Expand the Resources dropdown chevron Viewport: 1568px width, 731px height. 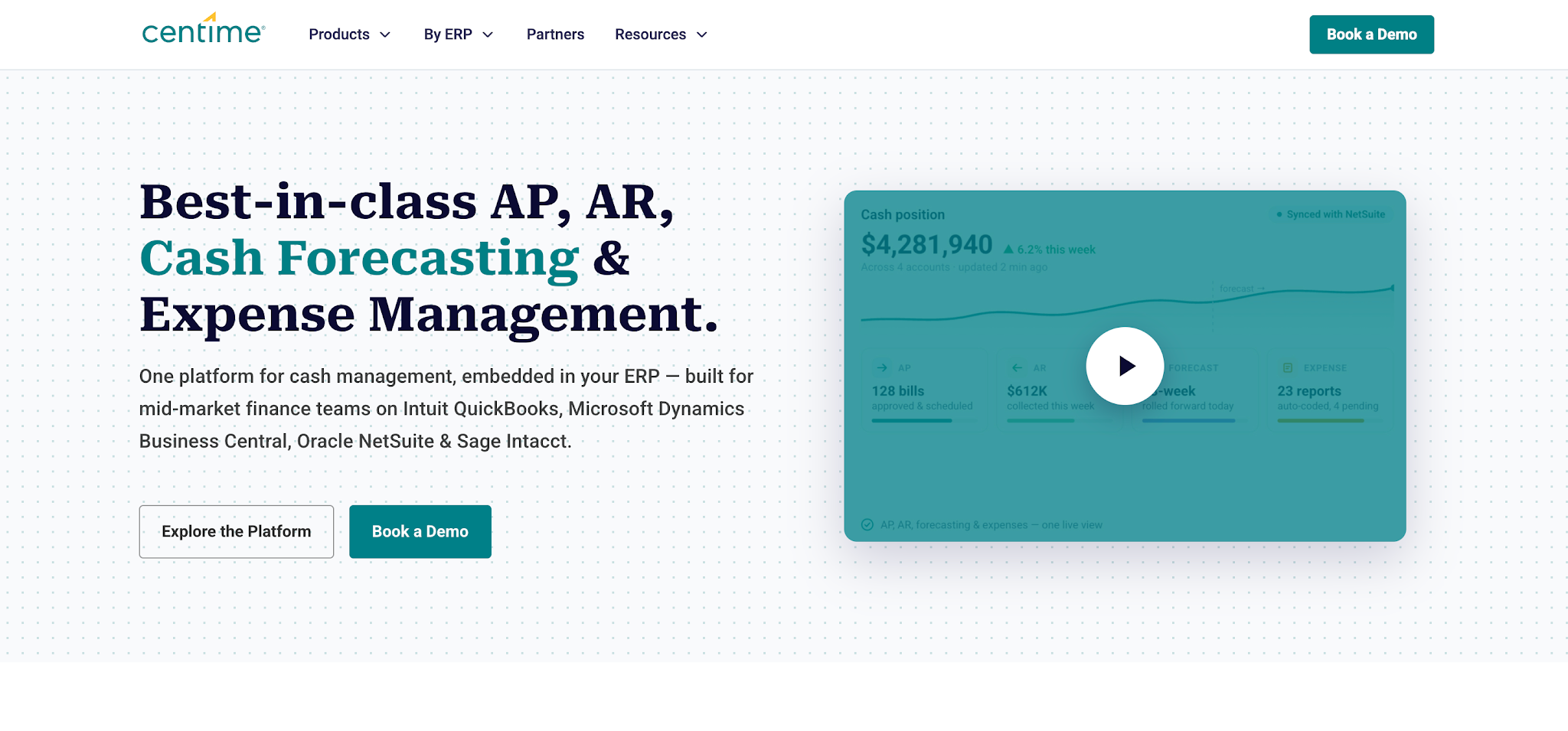click(702, 34)
